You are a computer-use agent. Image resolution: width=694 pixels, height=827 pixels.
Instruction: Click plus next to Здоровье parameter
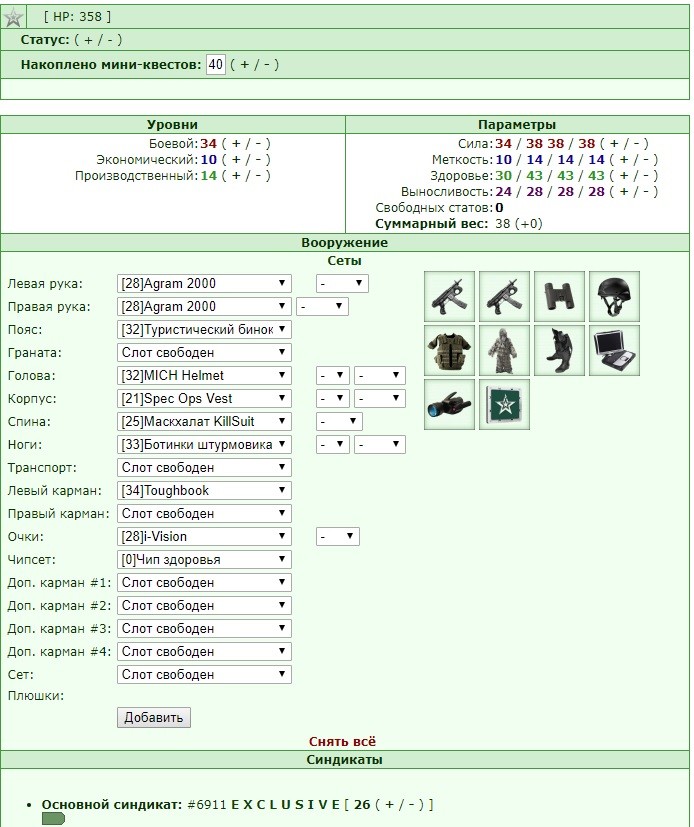(x=624, y=176)
